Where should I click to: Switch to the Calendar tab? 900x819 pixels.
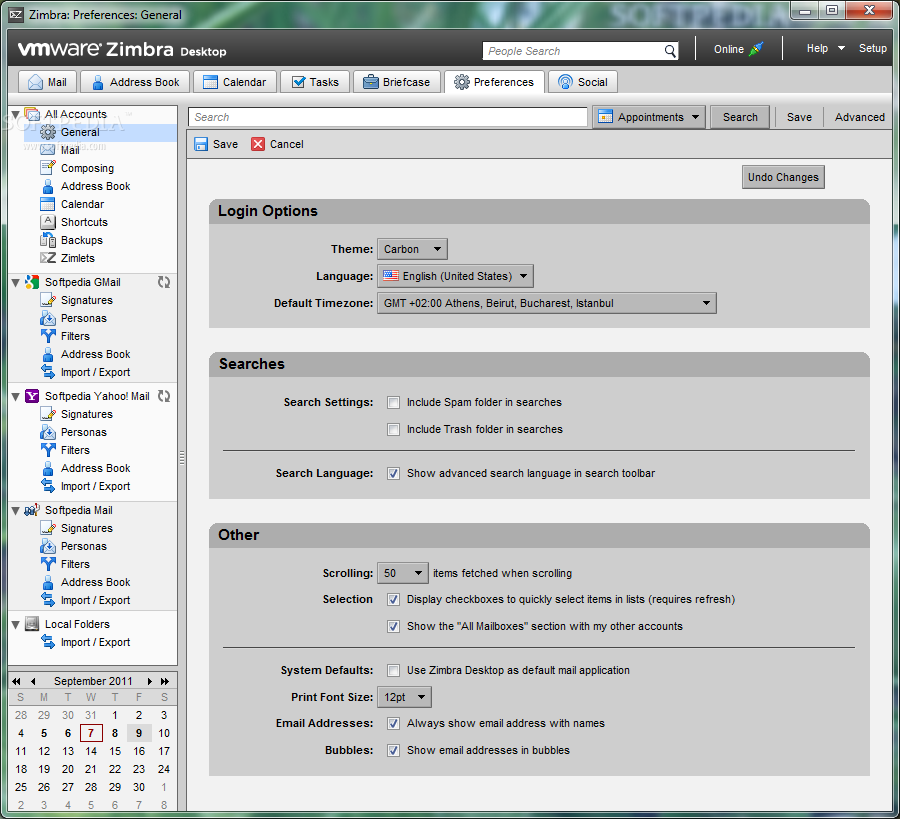click(x=235, y=82)
